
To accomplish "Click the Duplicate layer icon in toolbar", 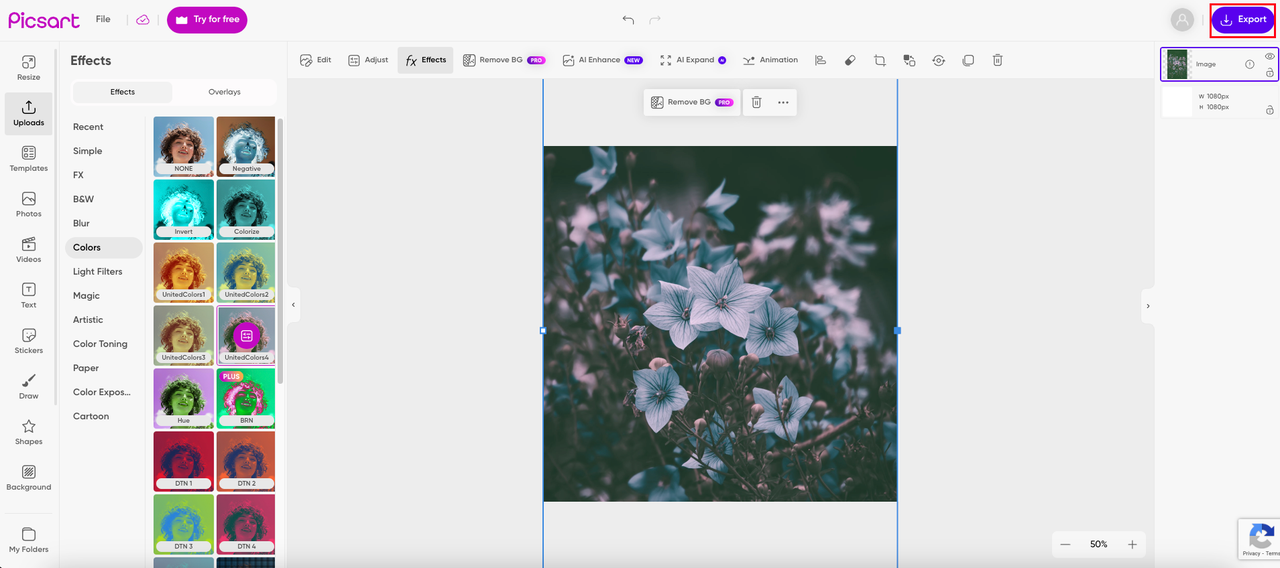I will pos(967,60).
